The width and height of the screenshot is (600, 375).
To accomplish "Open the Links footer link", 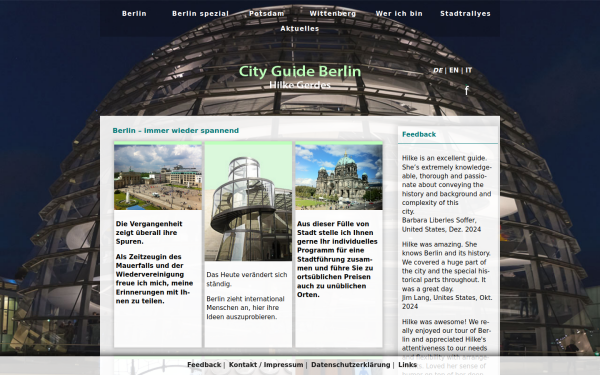I will (x=408, y=365).
